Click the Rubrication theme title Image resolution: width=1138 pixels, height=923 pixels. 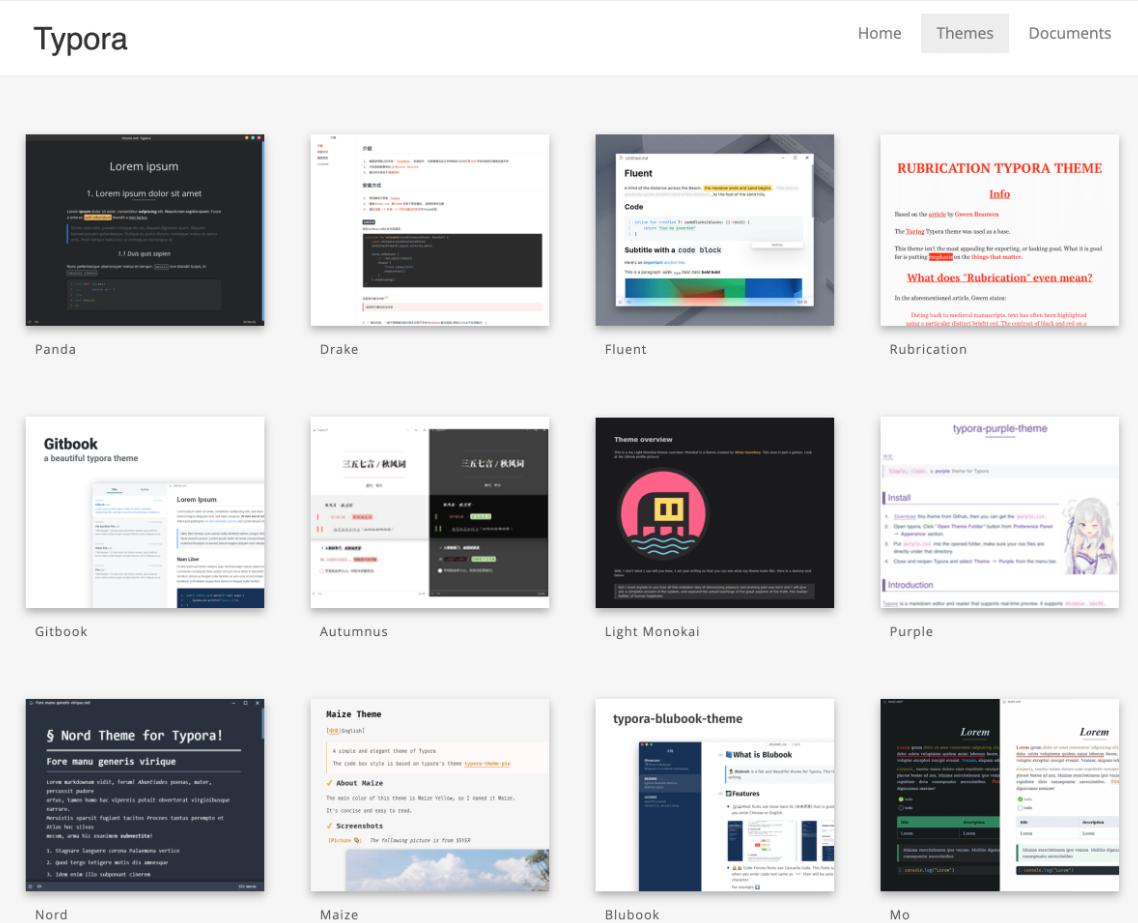pyautogui.click(x=928, y=349)
